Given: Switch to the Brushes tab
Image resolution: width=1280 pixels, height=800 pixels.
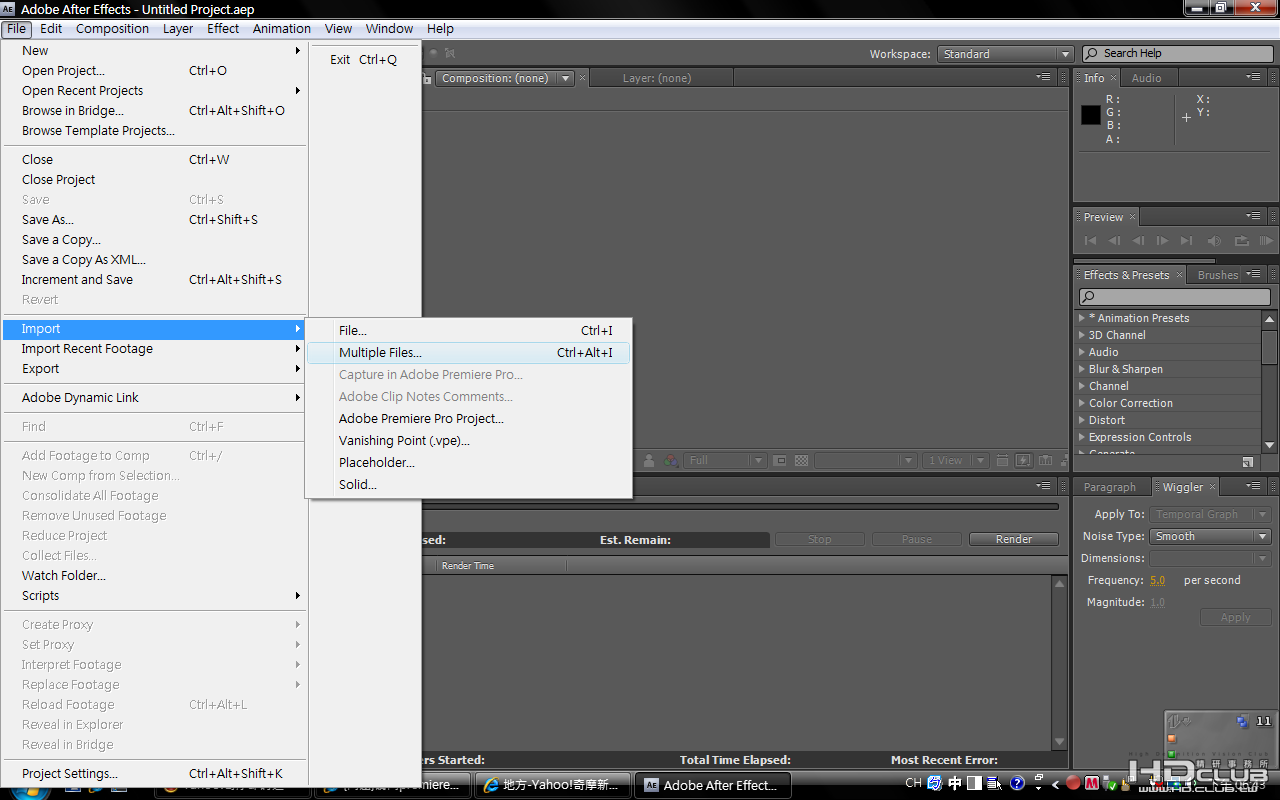Looking at the screenshot, I should click(x=1217, y=275).
